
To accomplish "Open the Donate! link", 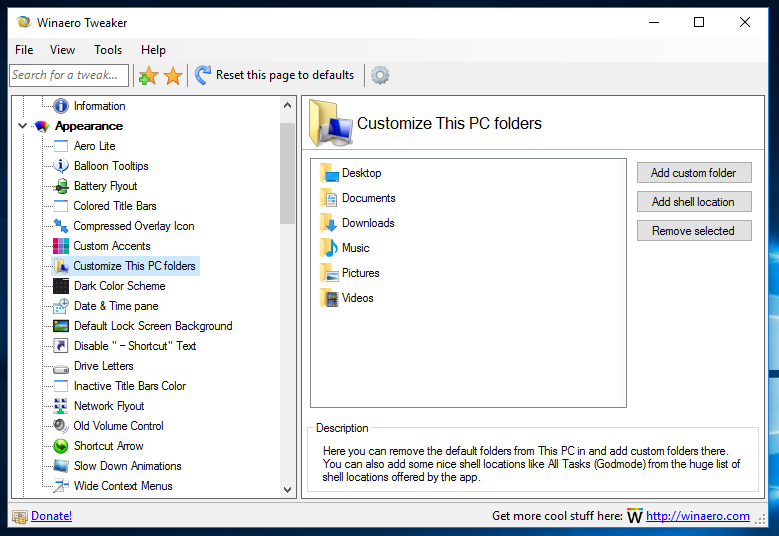I will coord(52,516).
